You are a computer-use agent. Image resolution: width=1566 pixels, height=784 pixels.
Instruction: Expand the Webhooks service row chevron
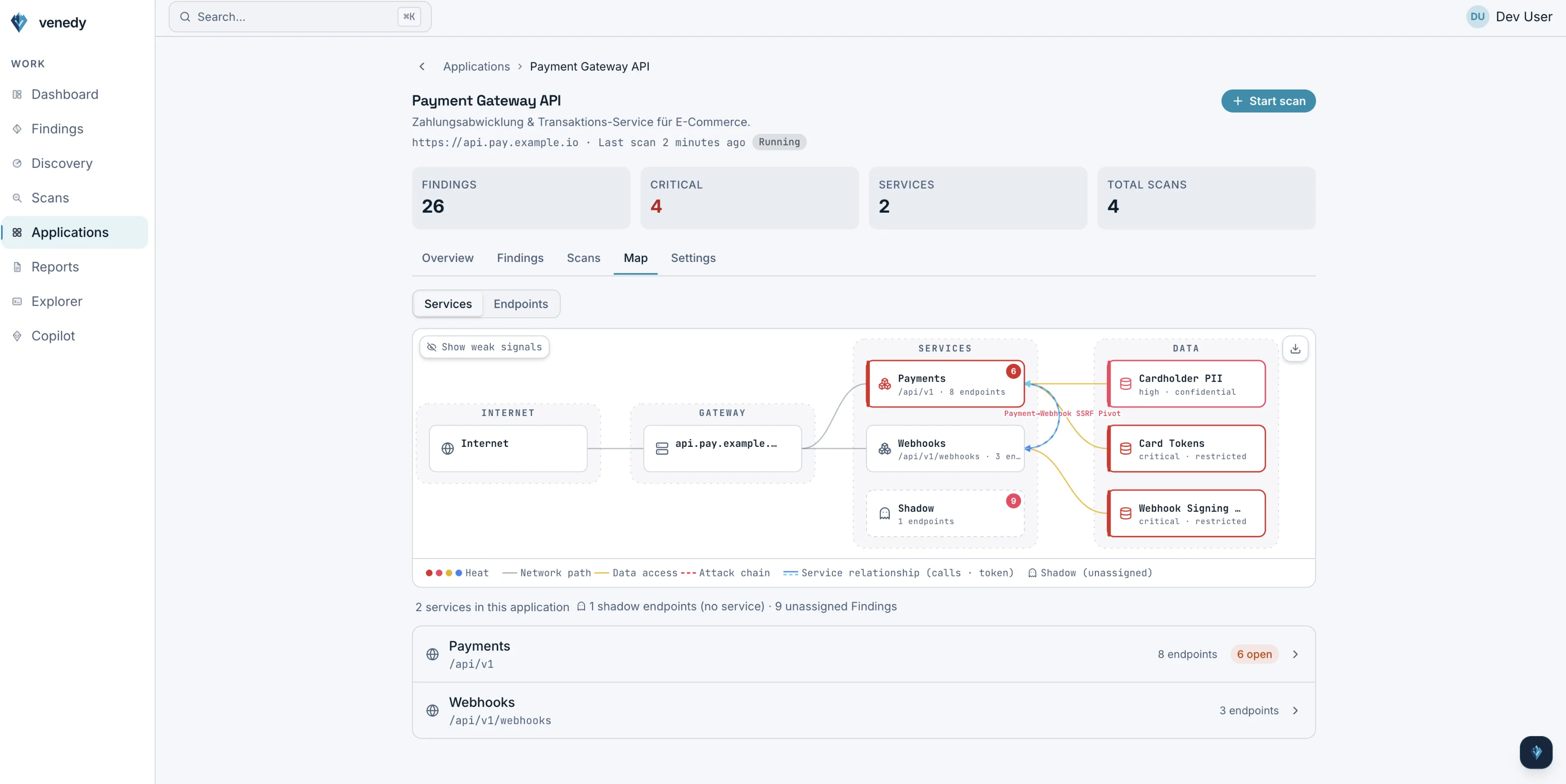pyautogui.click(x=1295, y=711)
